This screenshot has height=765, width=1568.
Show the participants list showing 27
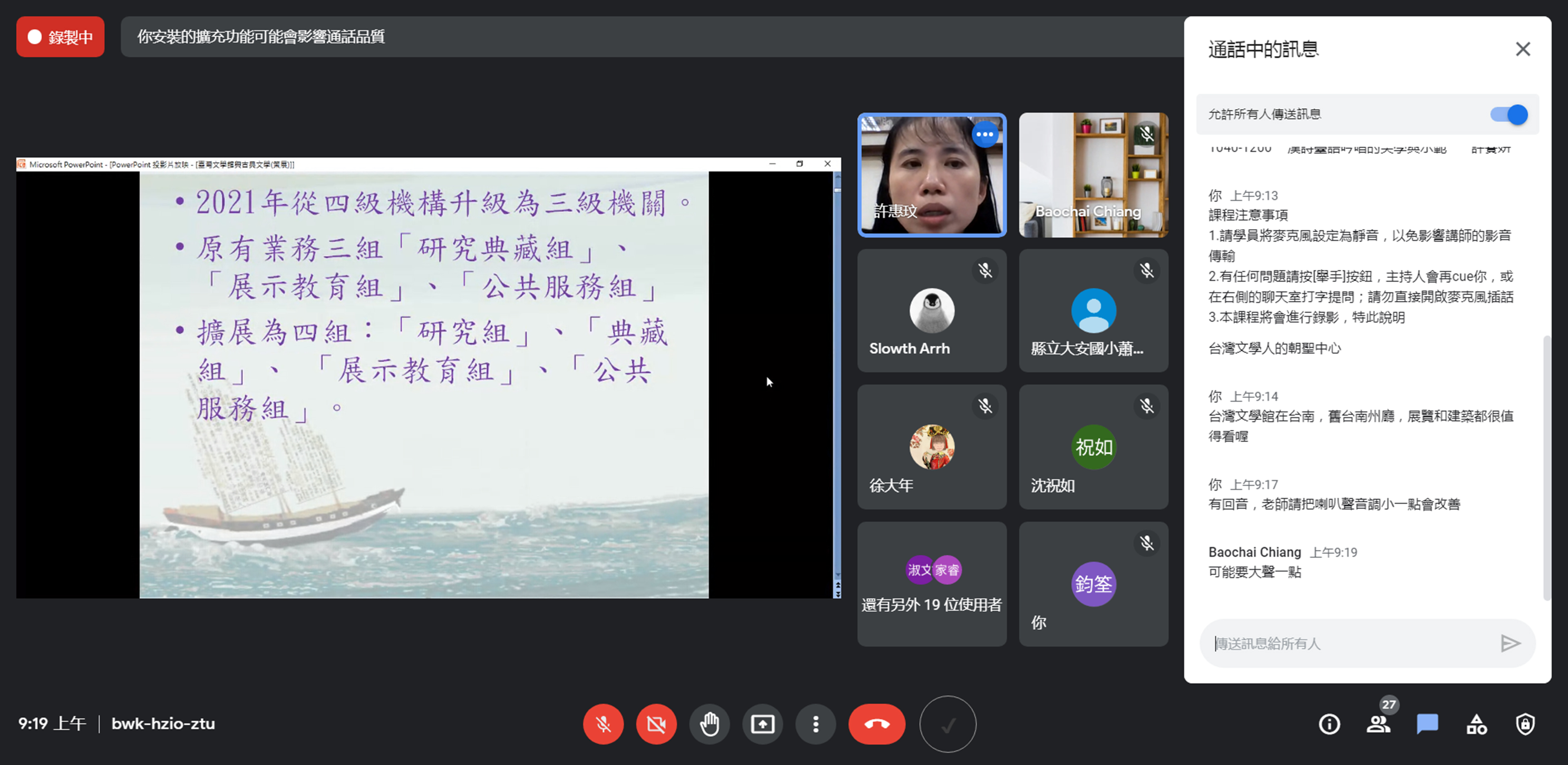pyautogui.click(x=1378, y=724)
